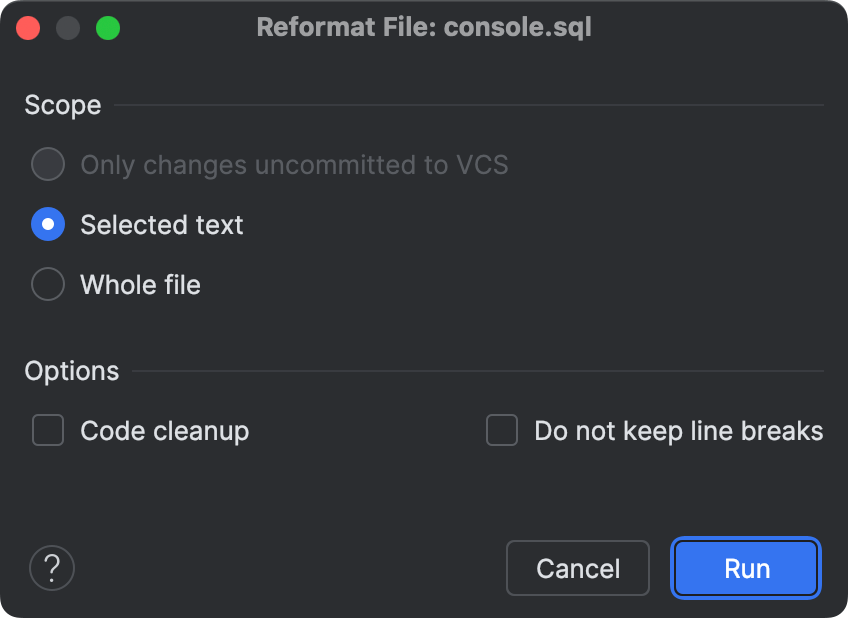This screenshot has width=848, height=618.
Task: Click the Selected text label
Action: pyautogui.click(x=162, y=225)
